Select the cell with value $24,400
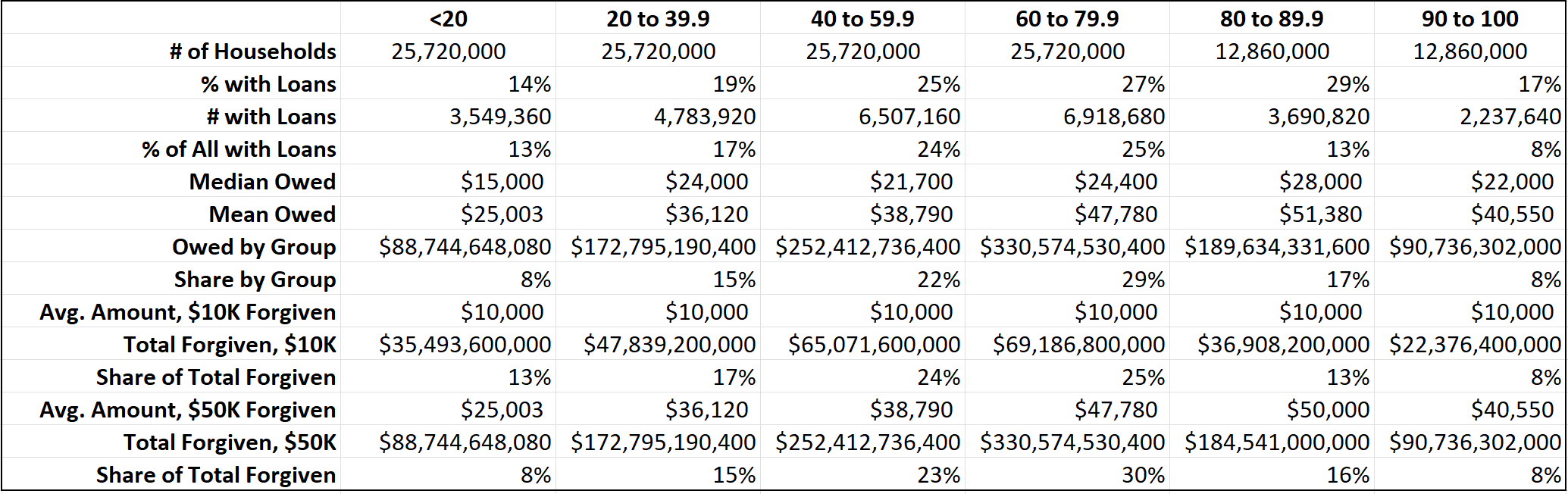1568x494 pixels. click(x=1116, y=182)
